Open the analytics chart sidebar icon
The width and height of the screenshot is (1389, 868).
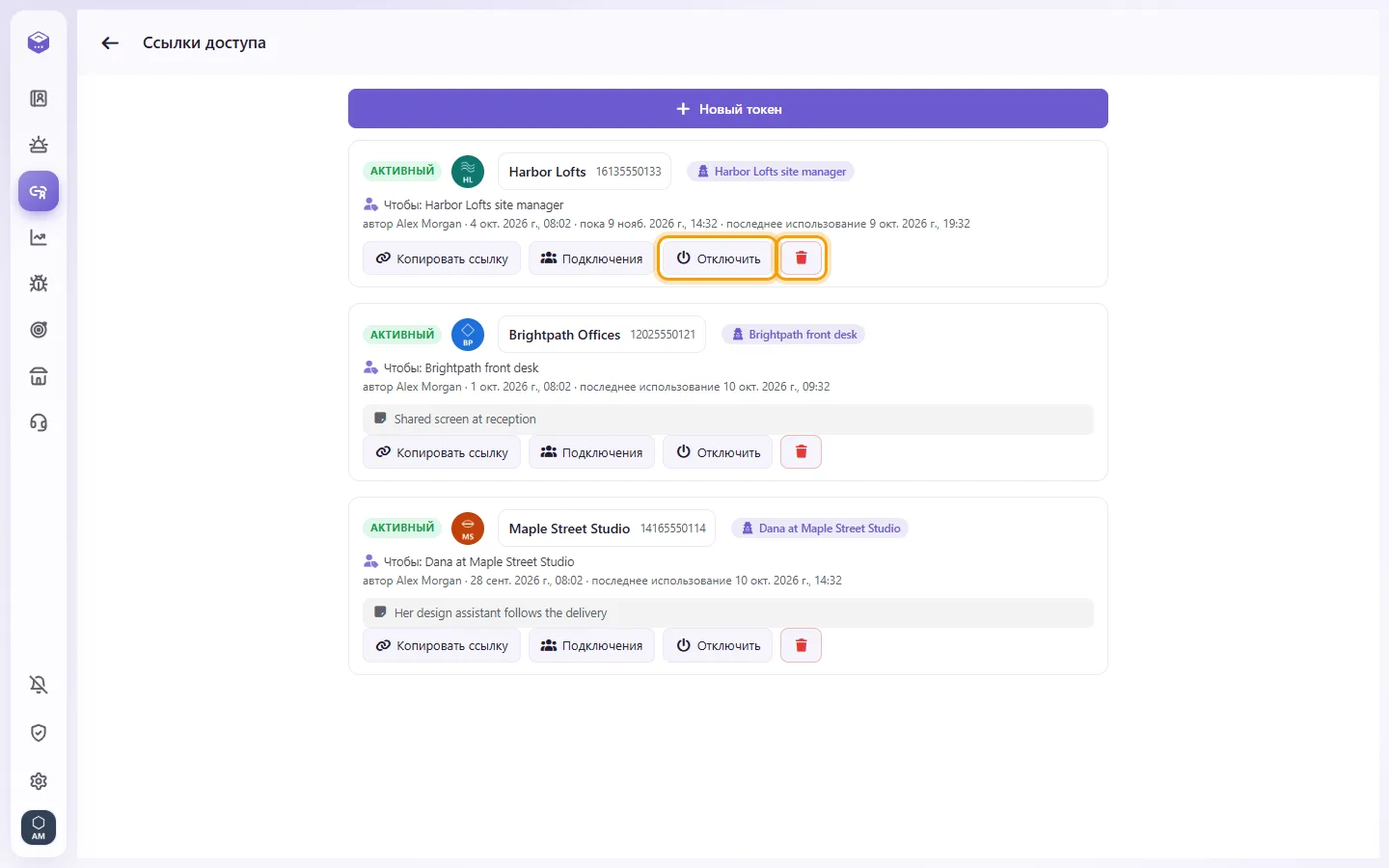pos(39,237)
